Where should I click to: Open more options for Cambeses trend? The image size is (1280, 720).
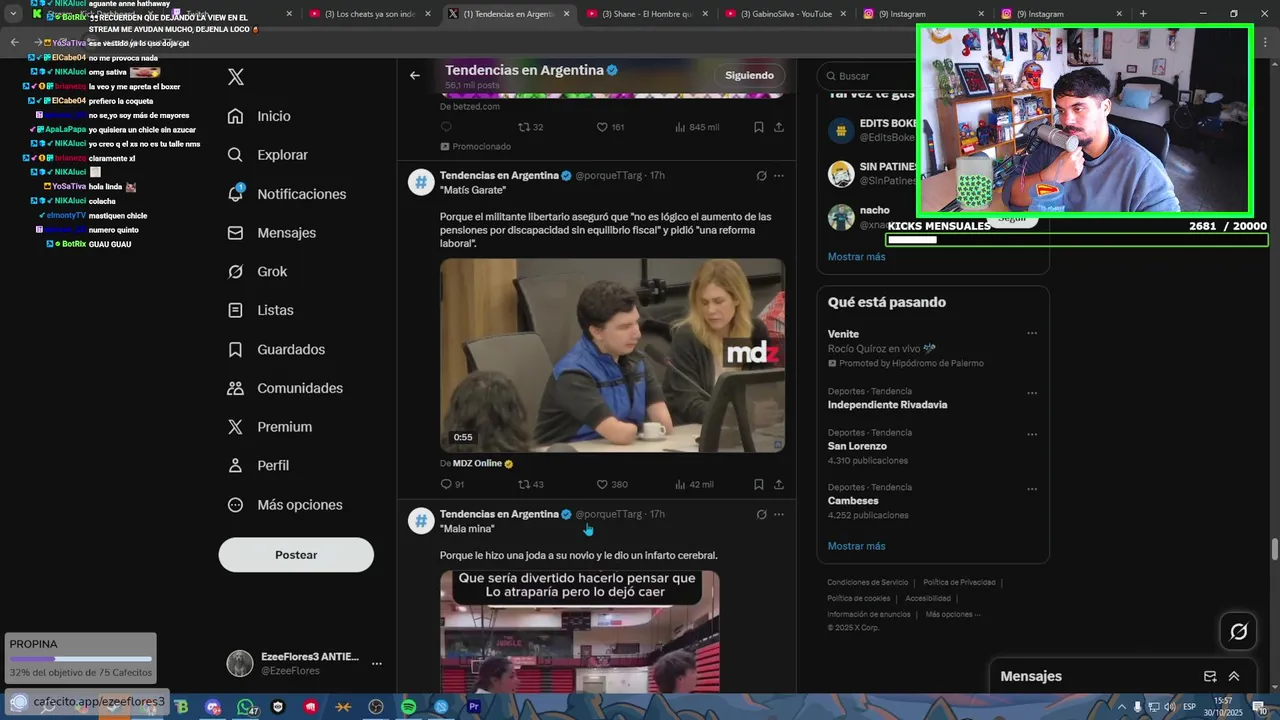click(x=1032, y=489)
